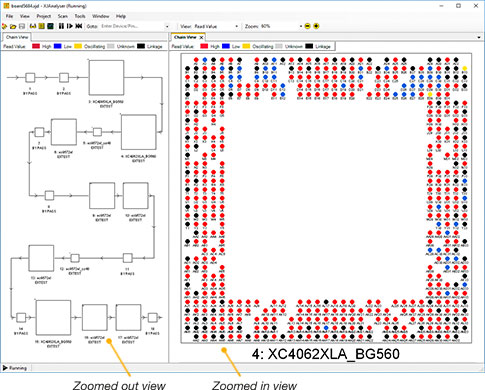485x390 pixels.
Task: Select device 7 BYPASS box
Action: (39, 132)
